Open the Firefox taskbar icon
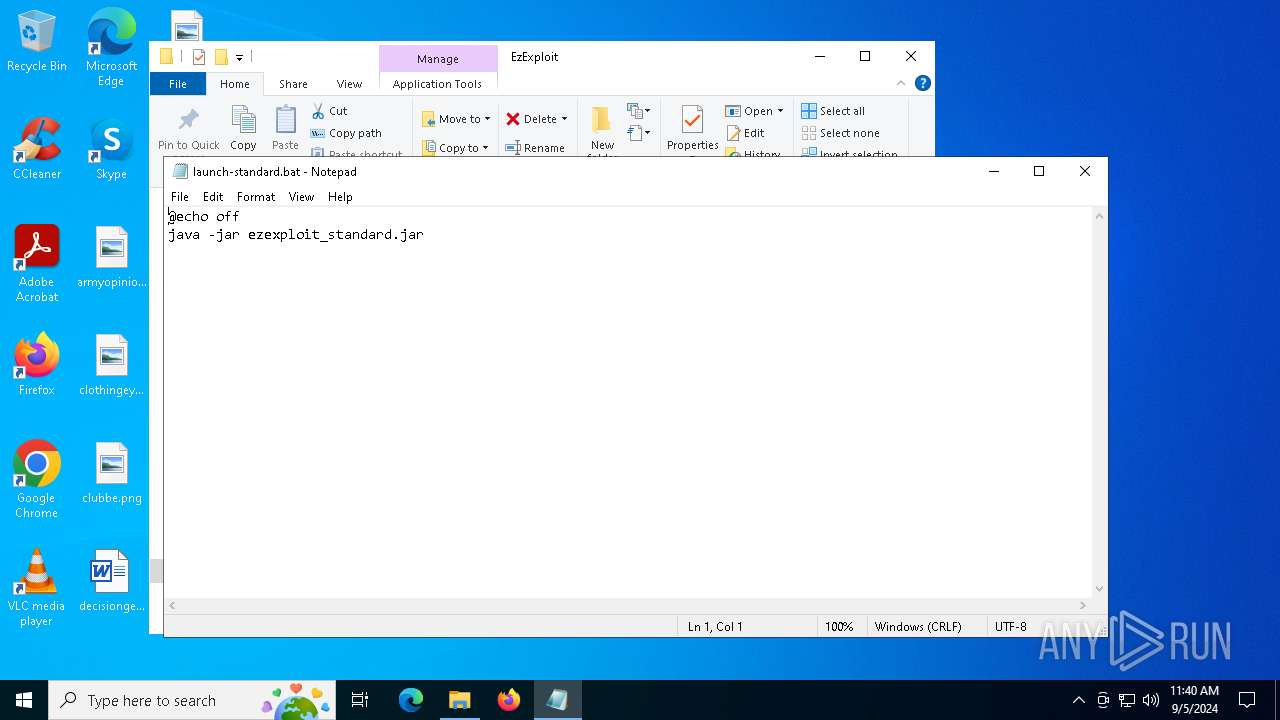1280x720 pixels. pyautogui.click(x=508, y=700)
